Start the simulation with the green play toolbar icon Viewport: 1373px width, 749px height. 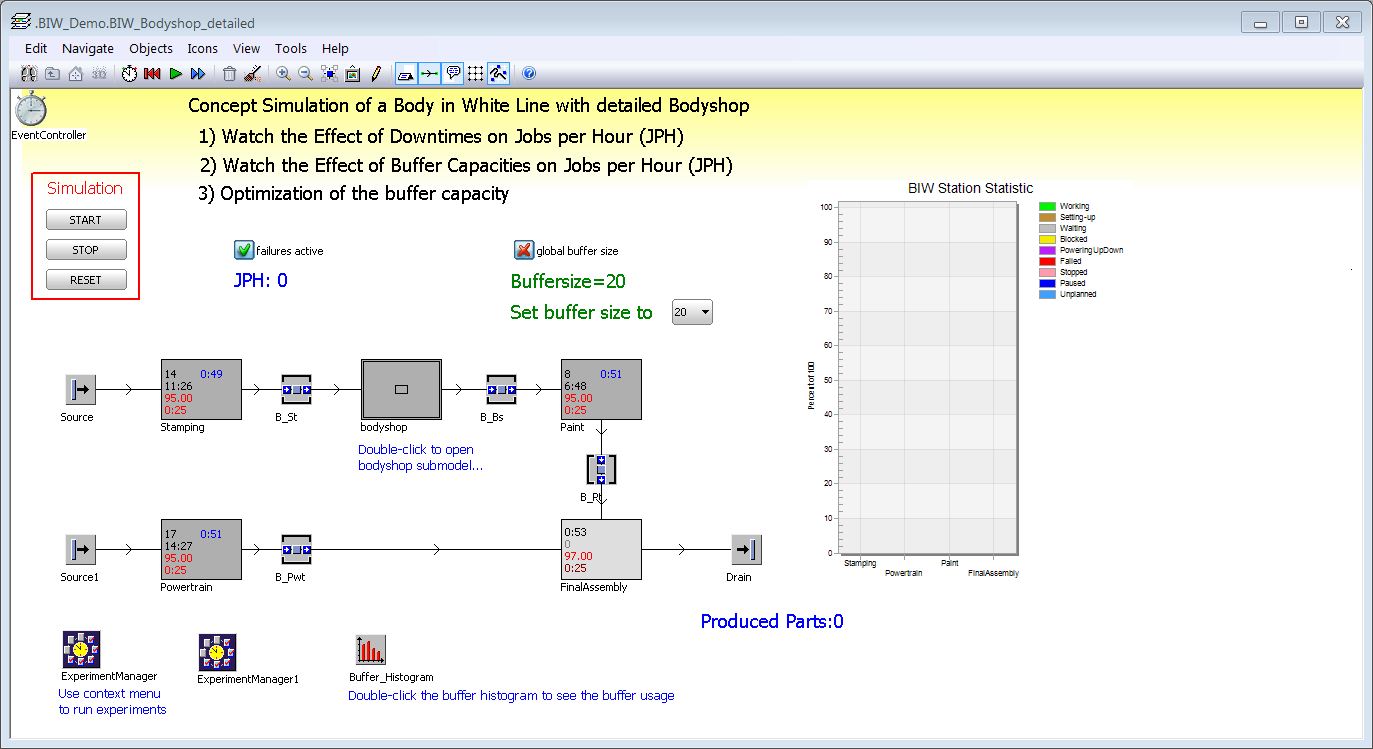click(x=175, y=72)
